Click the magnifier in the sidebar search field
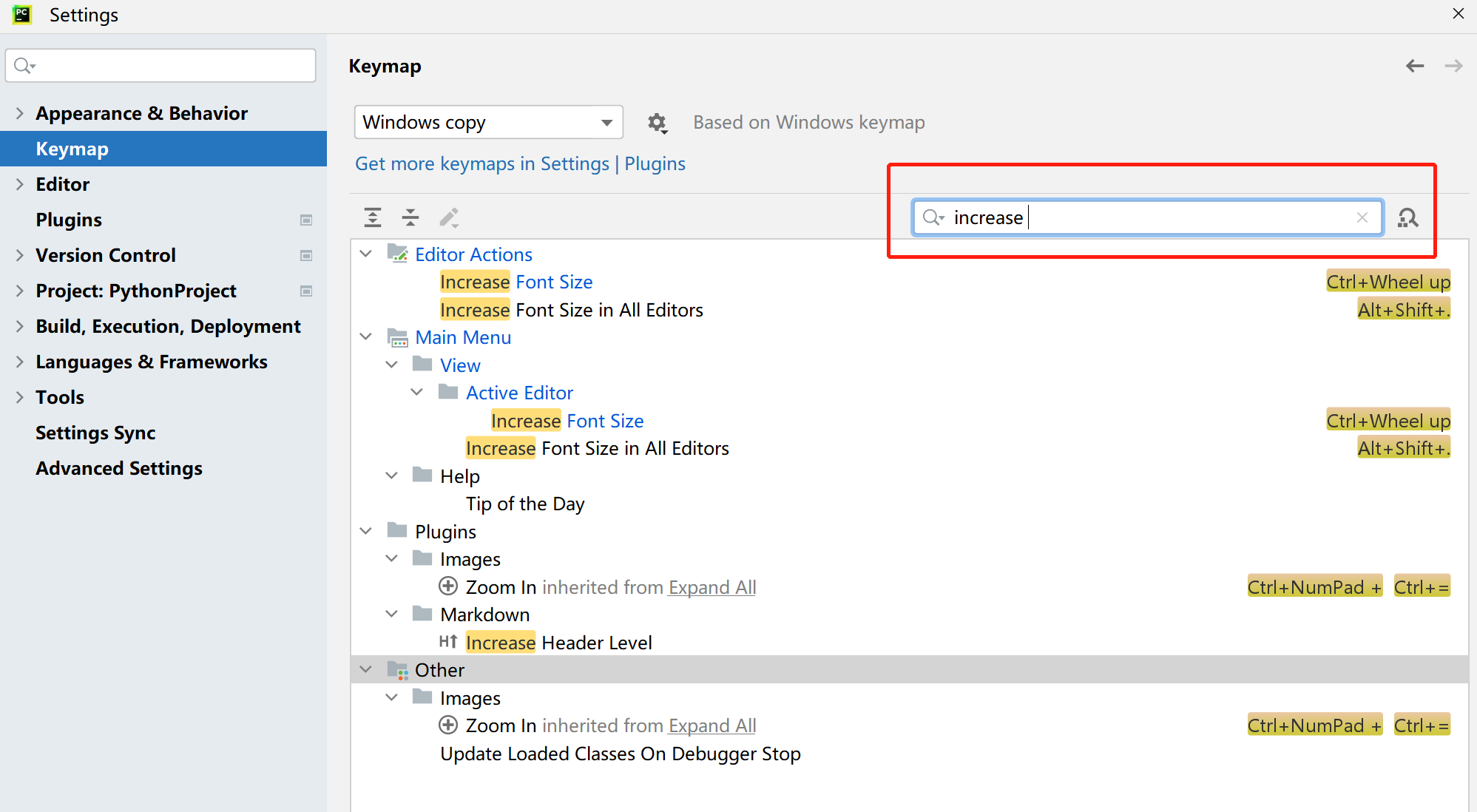1477x812 pixels. coord(23,65)
